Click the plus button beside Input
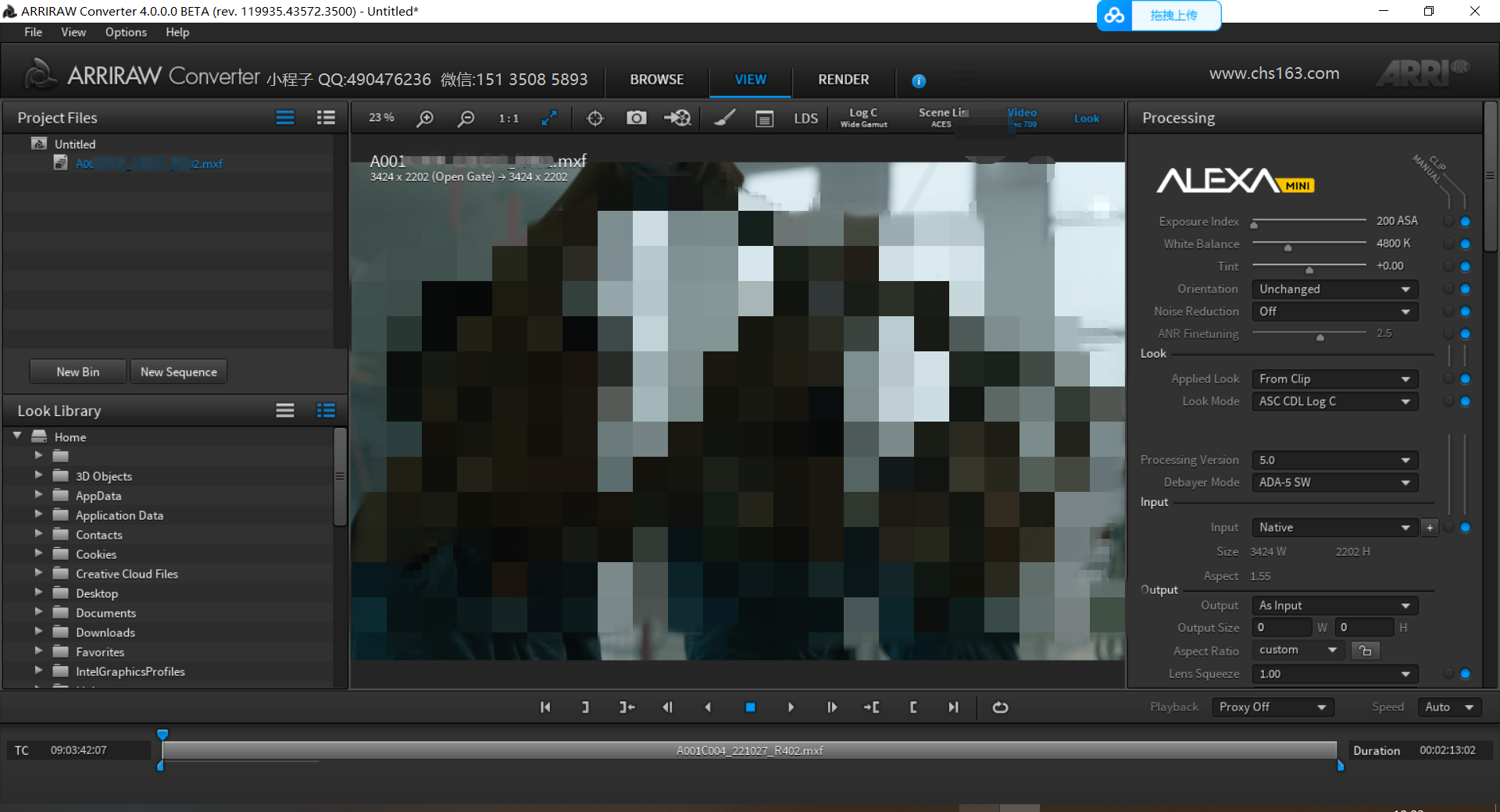The image size is (1500, 812). 1430,528
